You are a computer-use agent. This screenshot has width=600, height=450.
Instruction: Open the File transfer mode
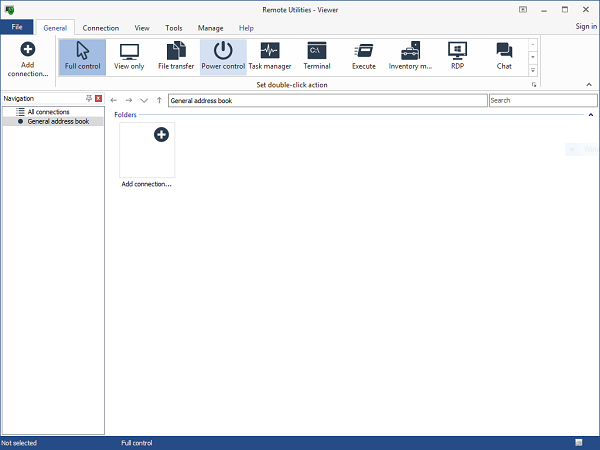pyautogui.click(x=176, y=57)
